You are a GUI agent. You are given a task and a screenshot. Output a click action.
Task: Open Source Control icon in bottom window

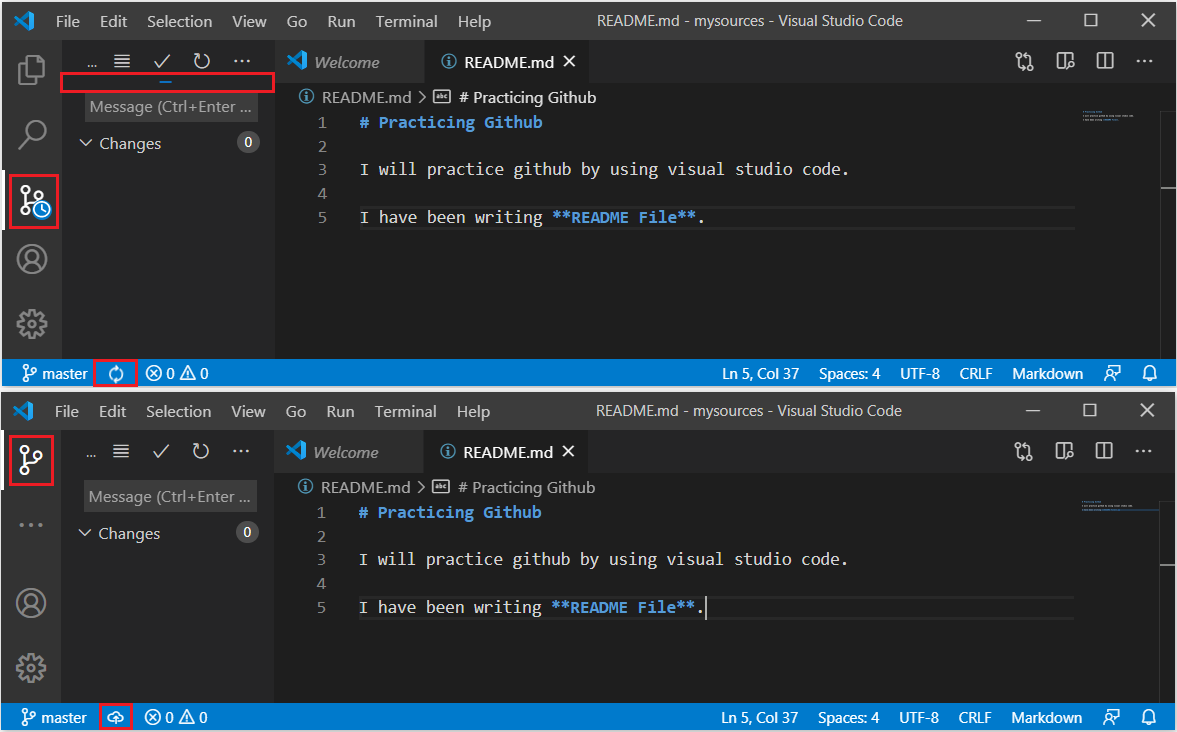point(31,460)
